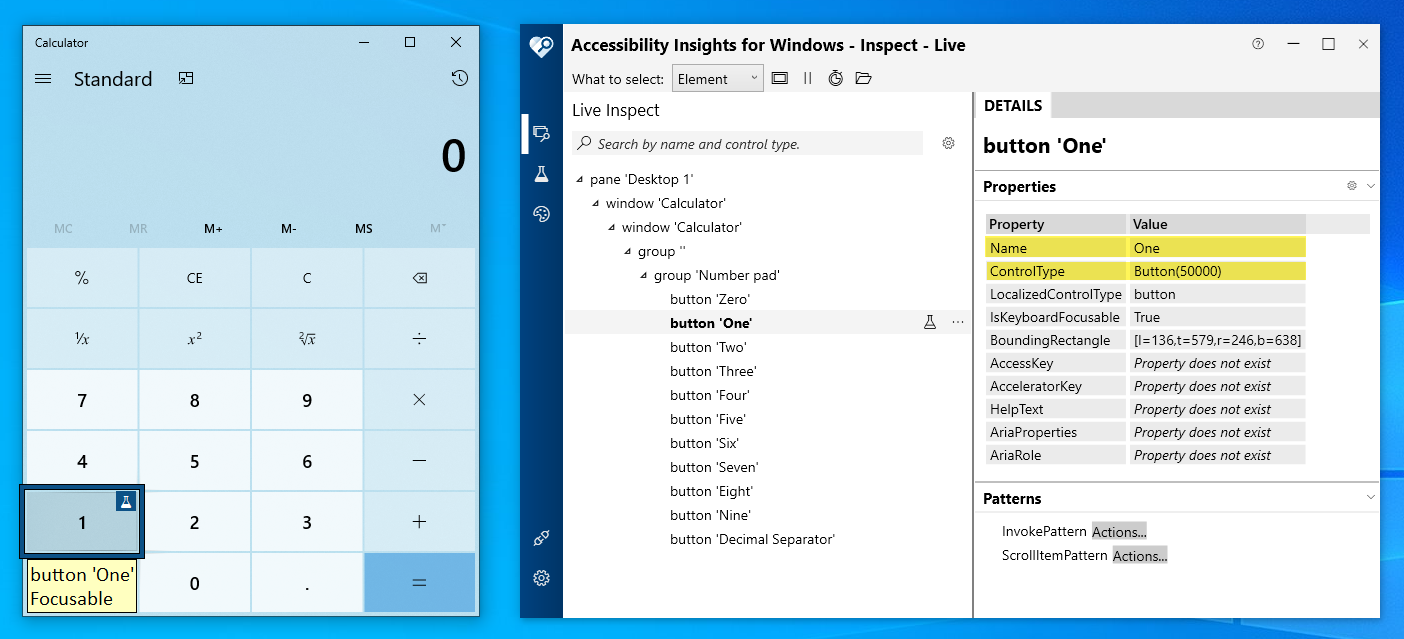Open the more options ellipsis on 'One' row
This screenshot has width=1404, height=639.
tap(958, 322)
